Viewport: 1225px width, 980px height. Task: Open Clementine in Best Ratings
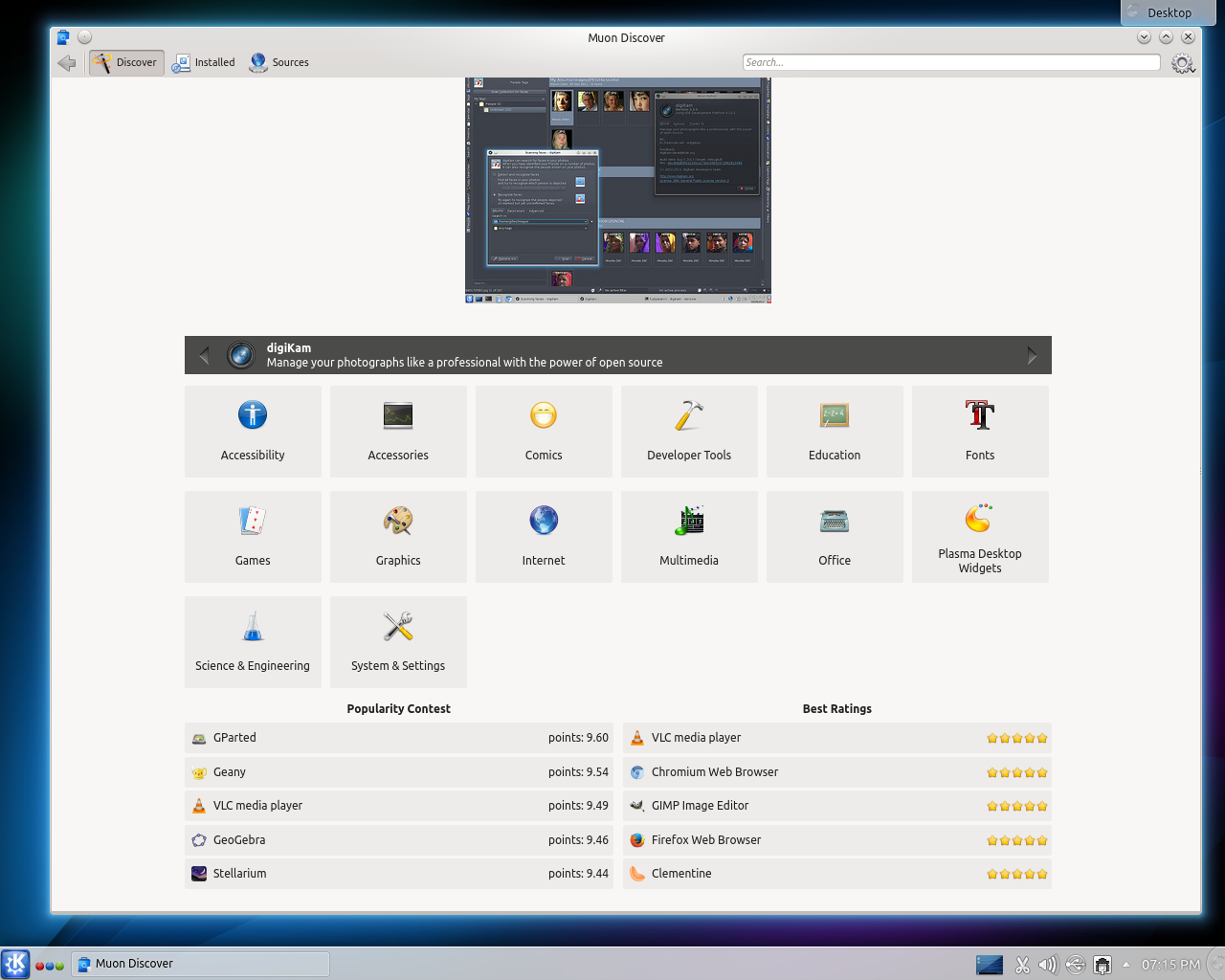pyautogui.click(x=837, y=874)
